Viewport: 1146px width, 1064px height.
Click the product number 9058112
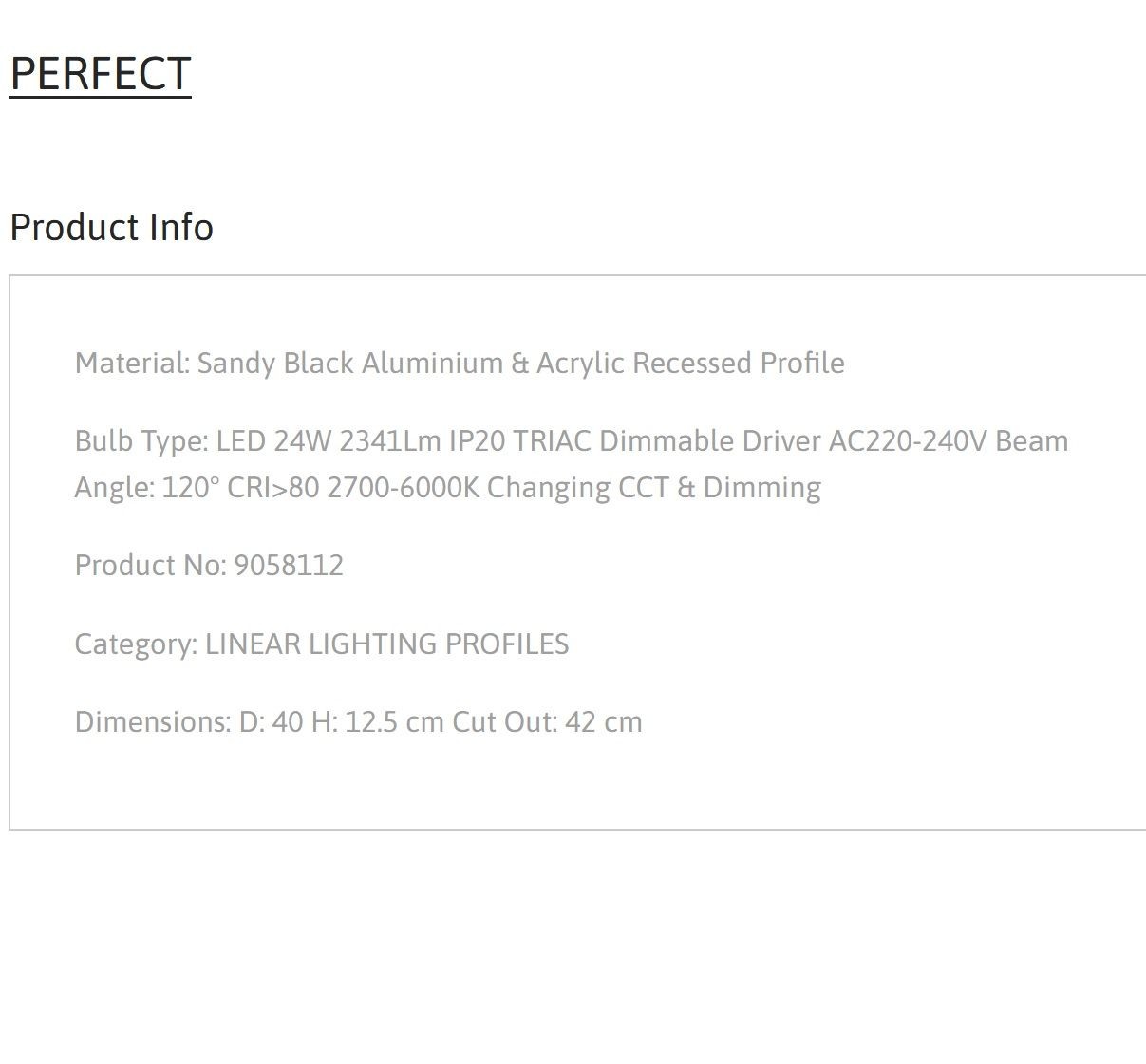(x=289, y=566)
